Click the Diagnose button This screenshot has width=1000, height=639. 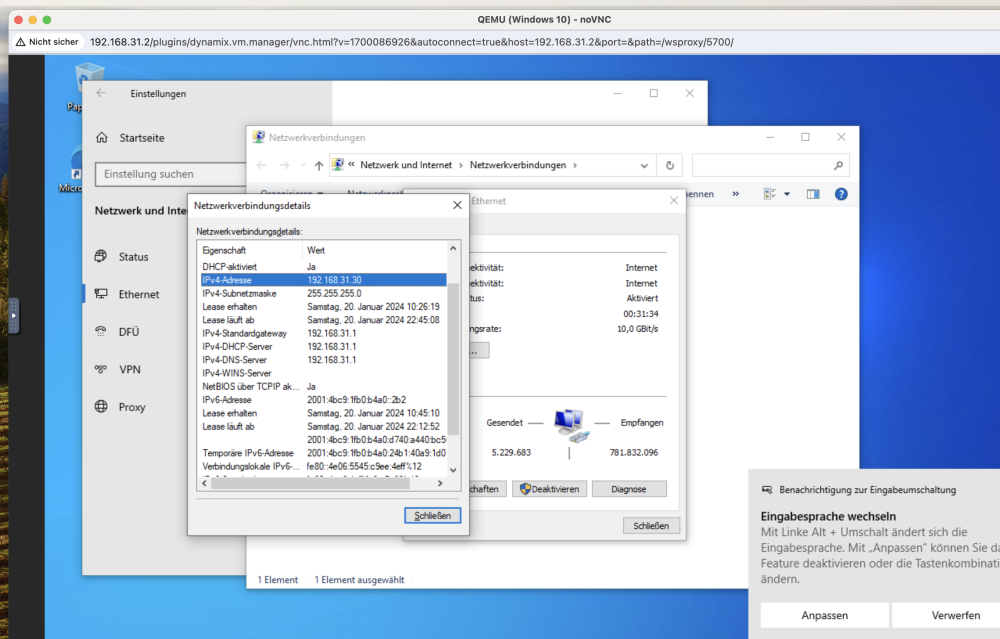point(629,489)
